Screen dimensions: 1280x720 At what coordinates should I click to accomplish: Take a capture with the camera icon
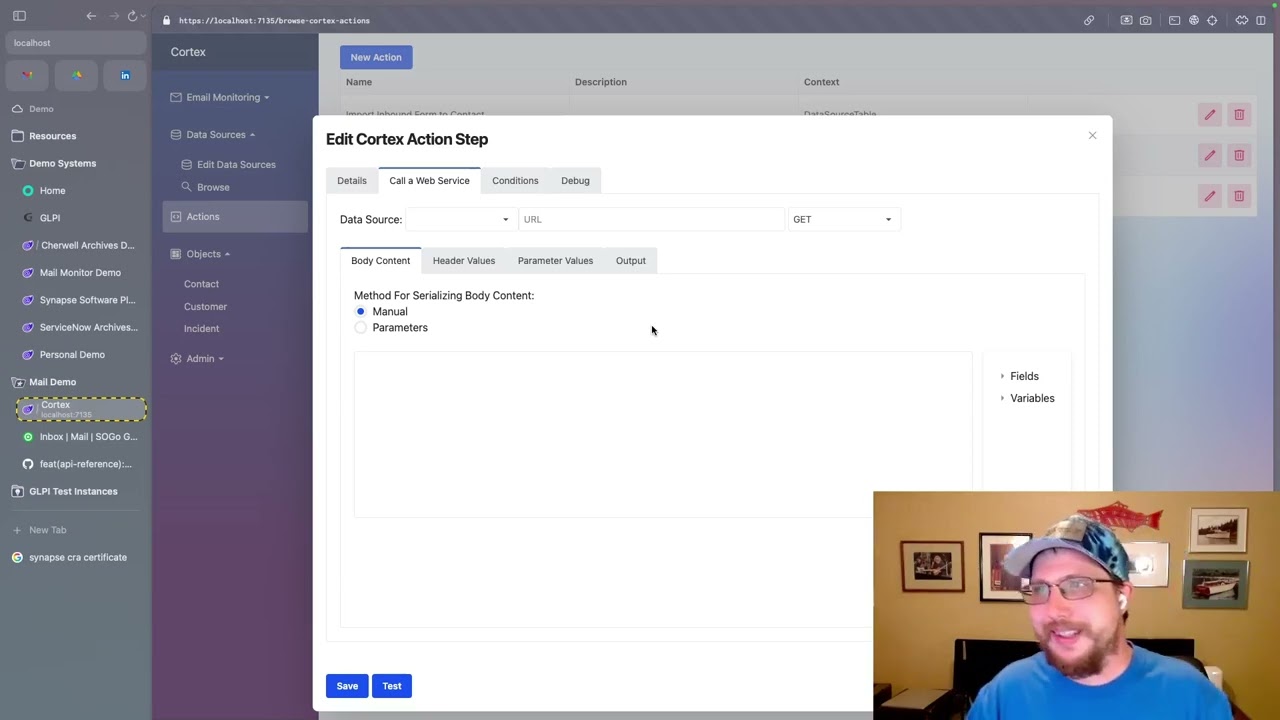[x=1146, y=20]
